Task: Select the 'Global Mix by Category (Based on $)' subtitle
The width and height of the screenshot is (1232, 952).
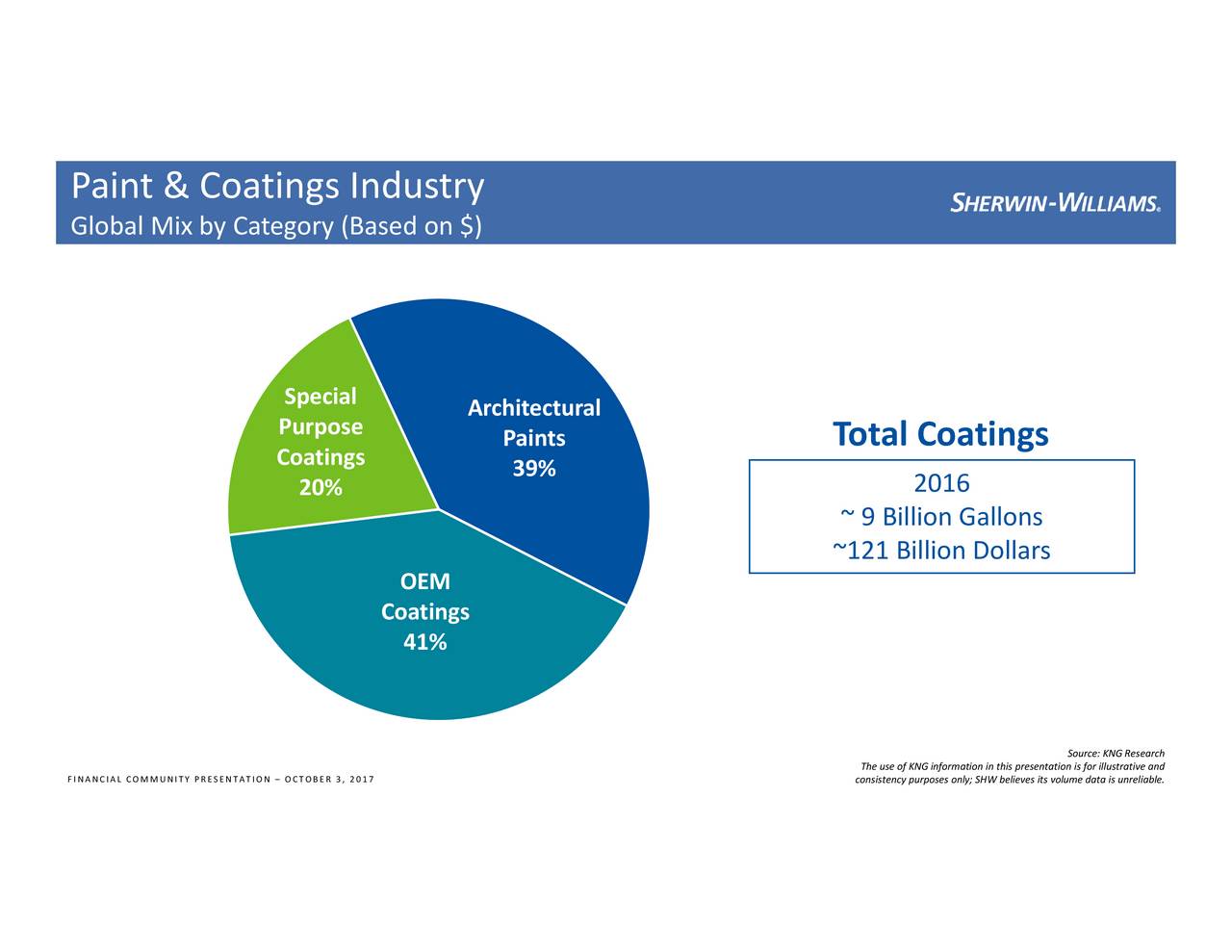Action: click(x=276, y=226)
